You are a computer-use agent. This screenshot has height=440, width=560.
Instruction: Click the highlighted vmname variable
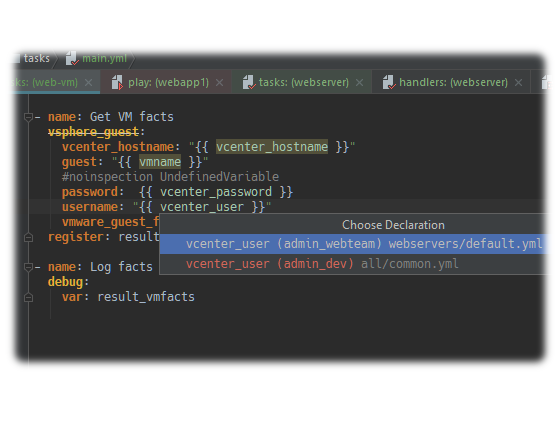[160, 162]
